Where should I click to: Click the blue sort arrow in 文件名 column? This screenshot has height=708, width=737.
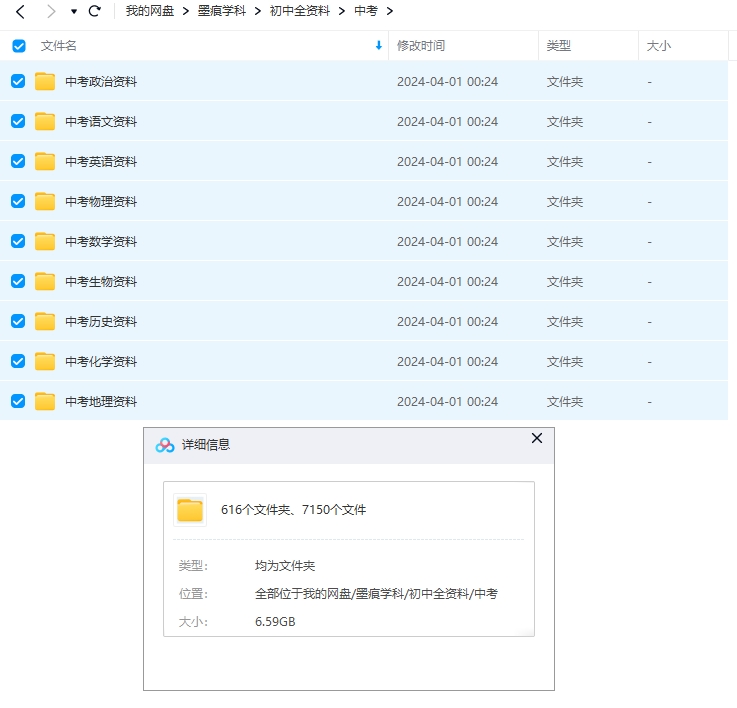378,46
